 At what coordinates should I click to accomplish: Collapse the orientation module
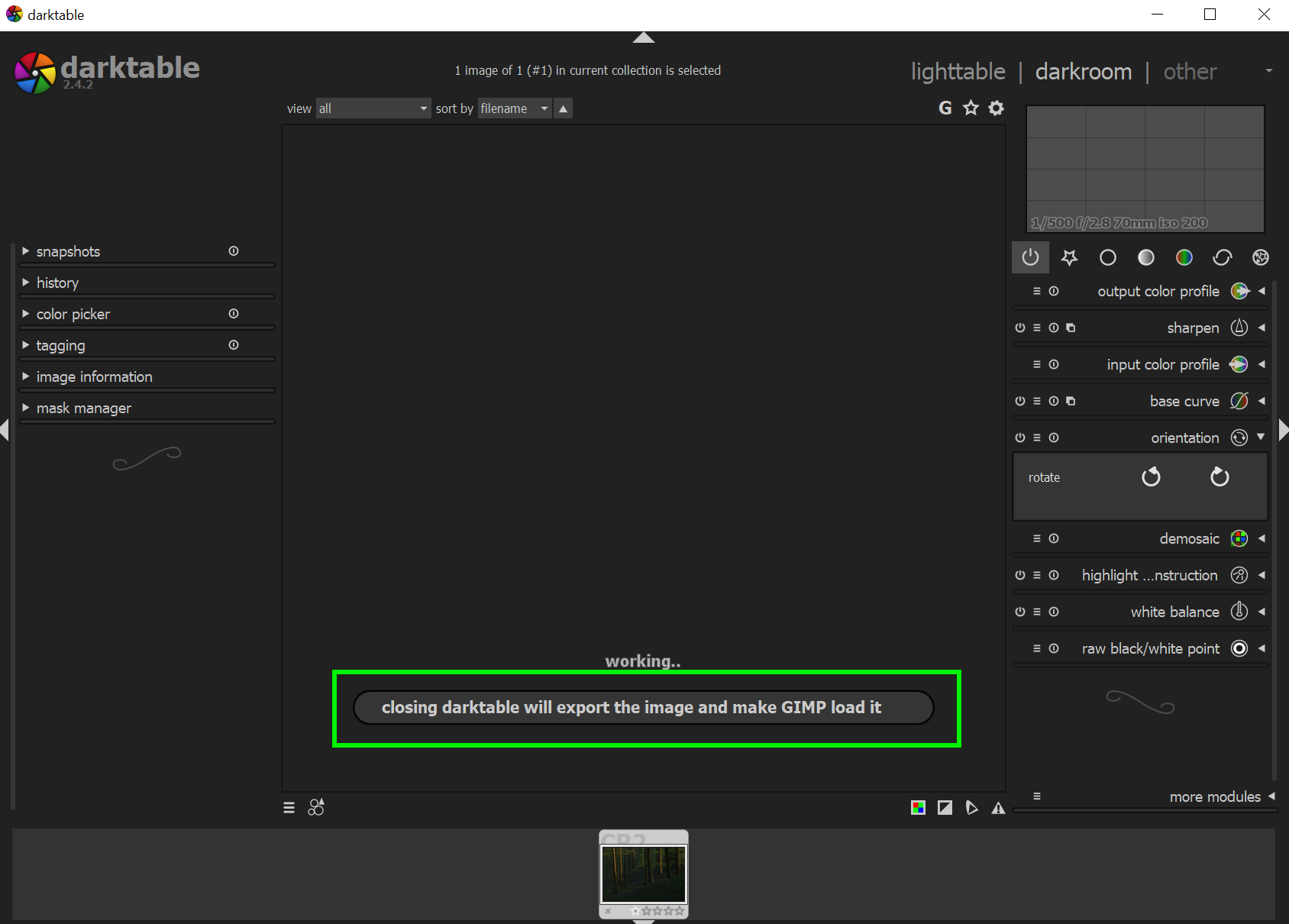click(x=1261, y=437)
